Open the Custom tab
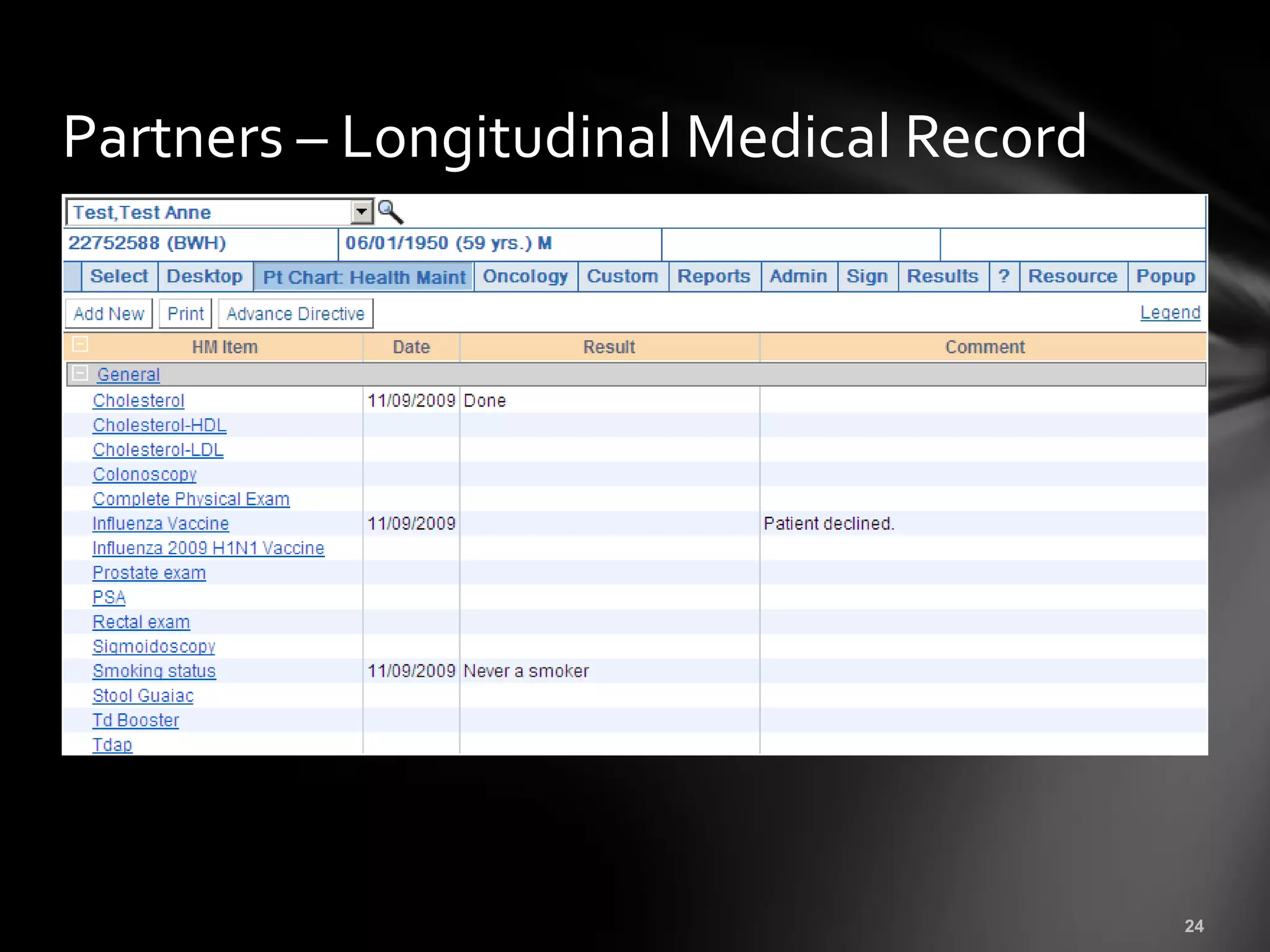 (623, 276)
